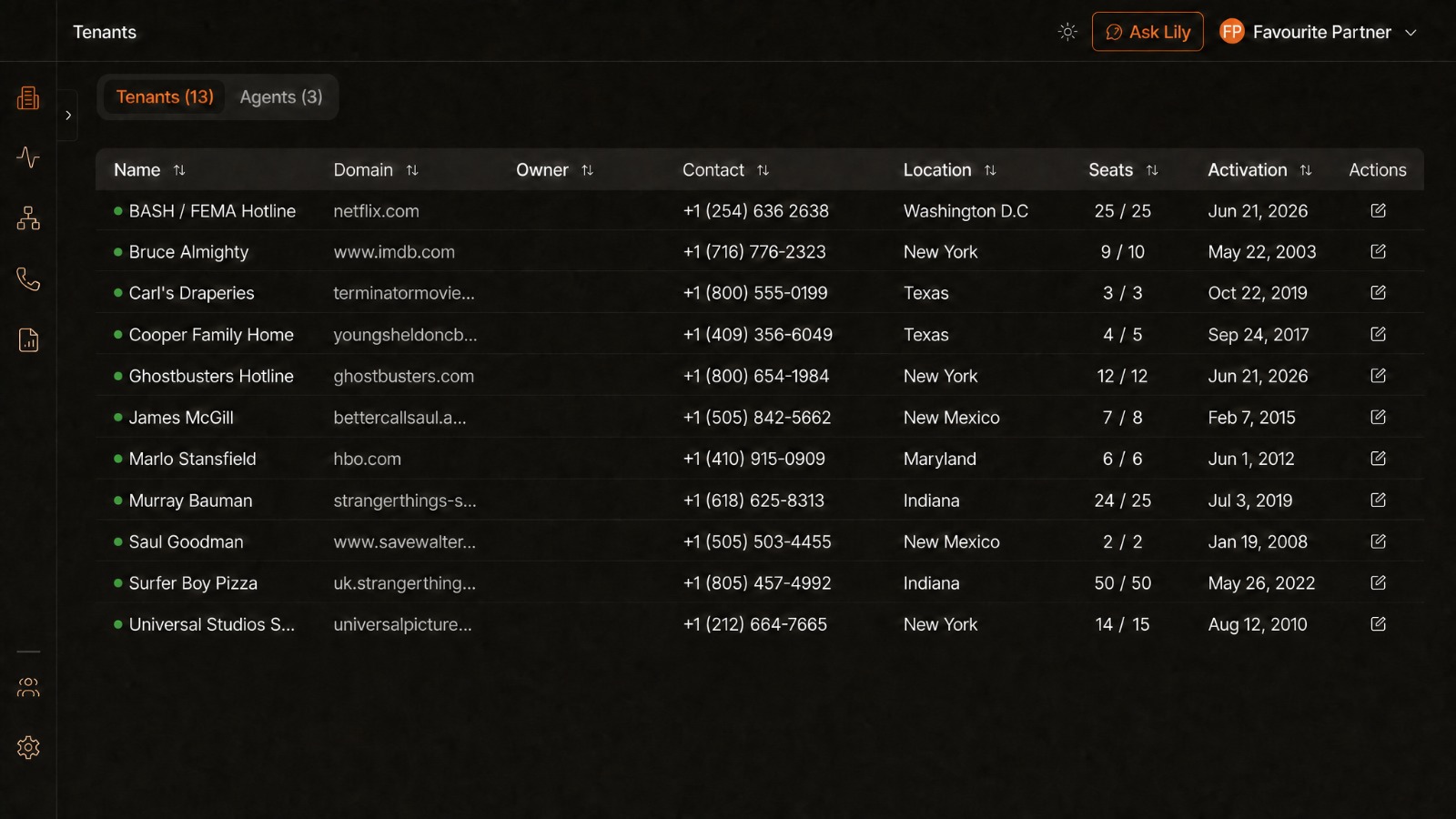Edit the Universal Studios tenant
Image resolution: width=1456 pixels, height=819 pixels.
(x=1378, y=624)
